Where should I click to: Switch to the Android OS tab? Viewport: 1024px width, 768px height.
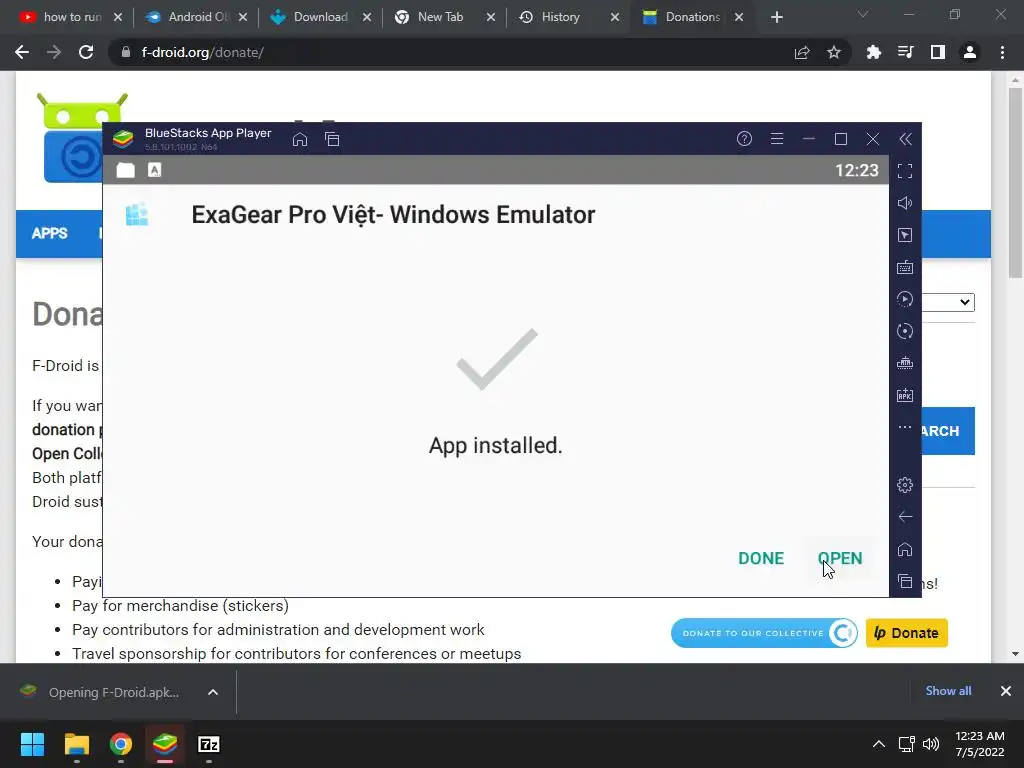coord(197,17)
